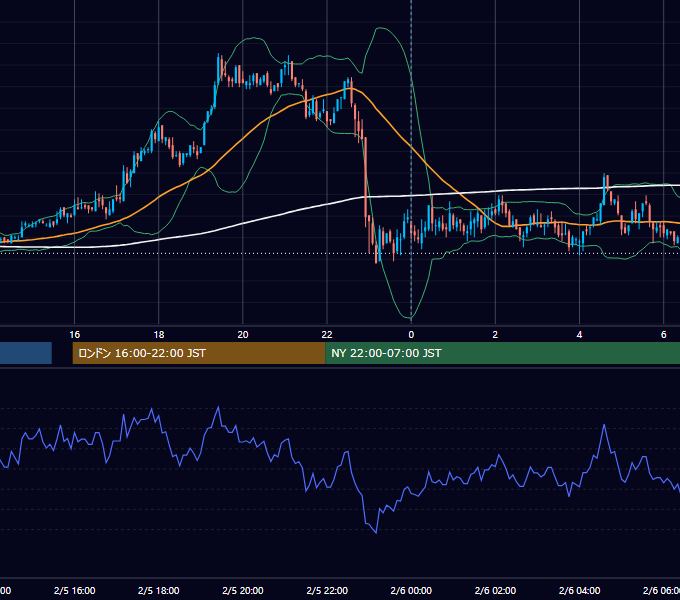Click the 2/6 00:00 date label
Image resolution: width=680 pixels, height=600 pixels.
(x=411, y=590)
